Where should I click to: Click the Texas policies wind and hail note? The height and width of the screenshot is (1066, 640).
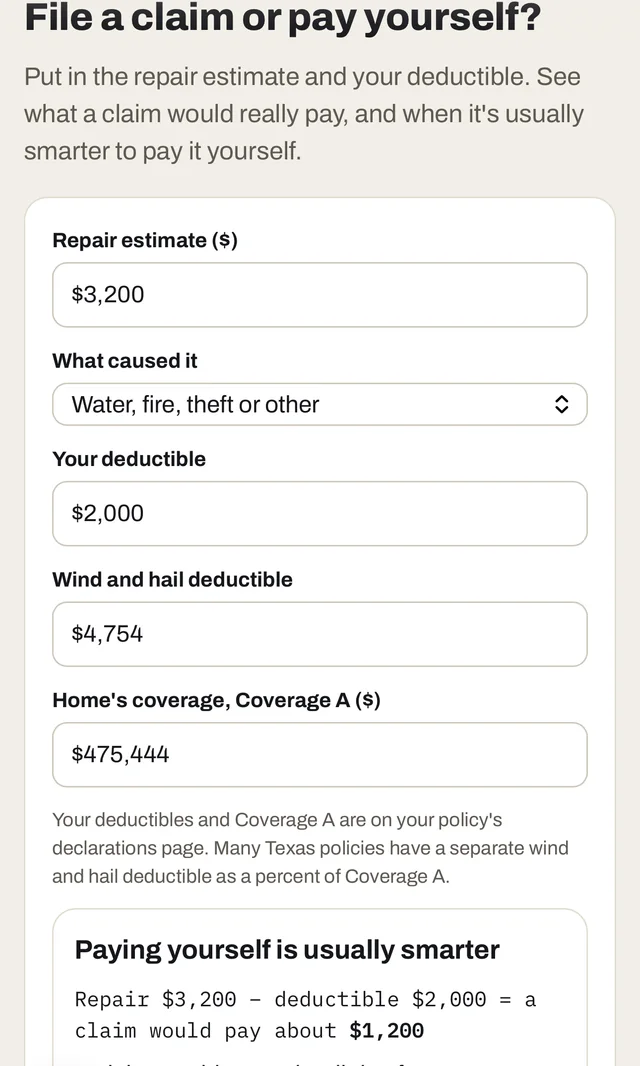point(310,862)
